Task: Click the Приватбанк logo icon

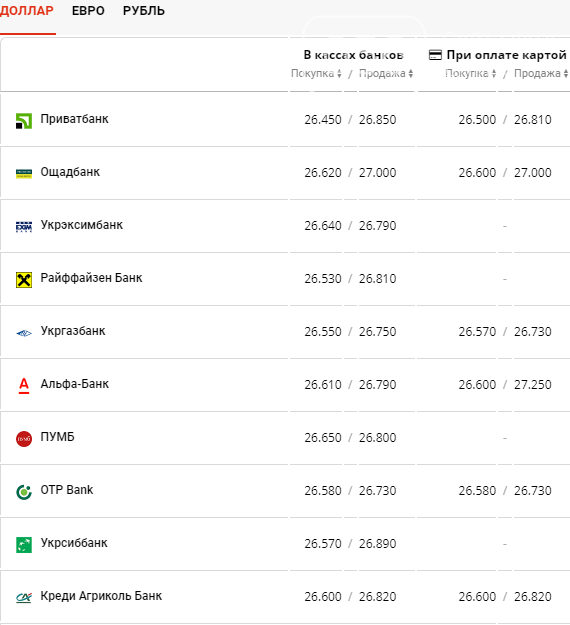Action: [x=24, y=121]
